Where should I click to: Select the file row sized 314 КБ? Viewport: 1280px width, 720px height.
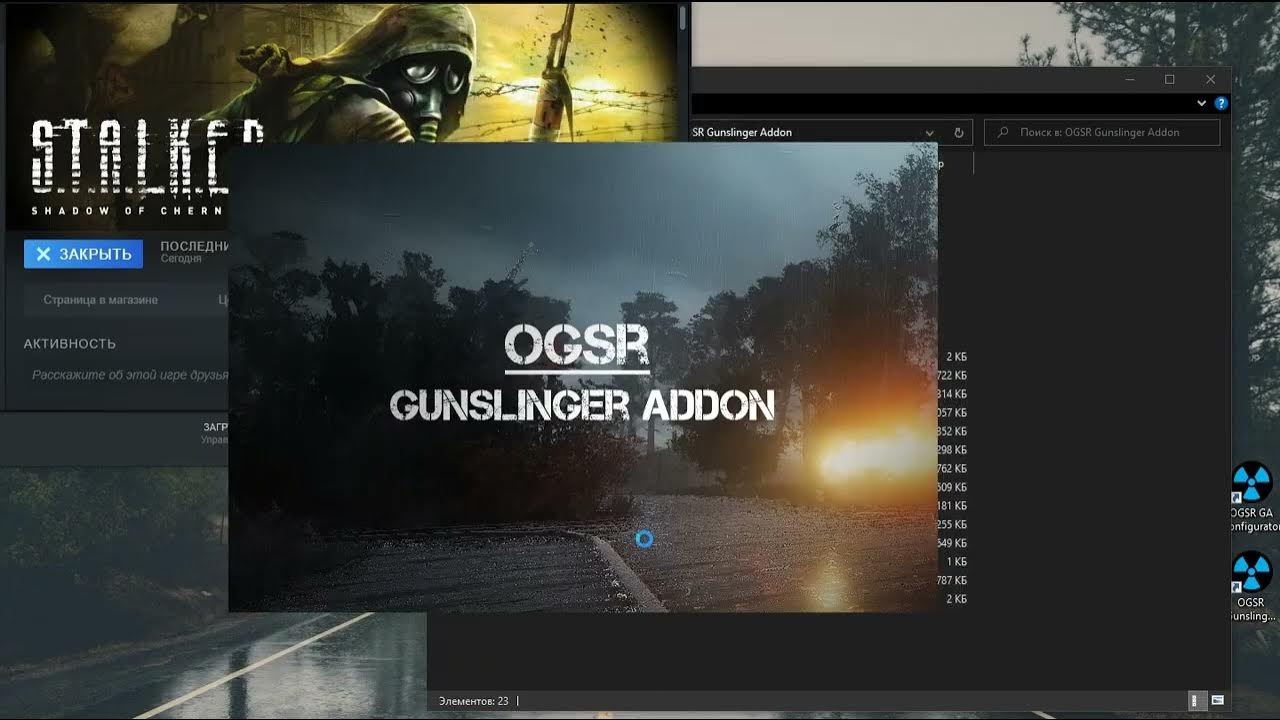coord(952,394)
